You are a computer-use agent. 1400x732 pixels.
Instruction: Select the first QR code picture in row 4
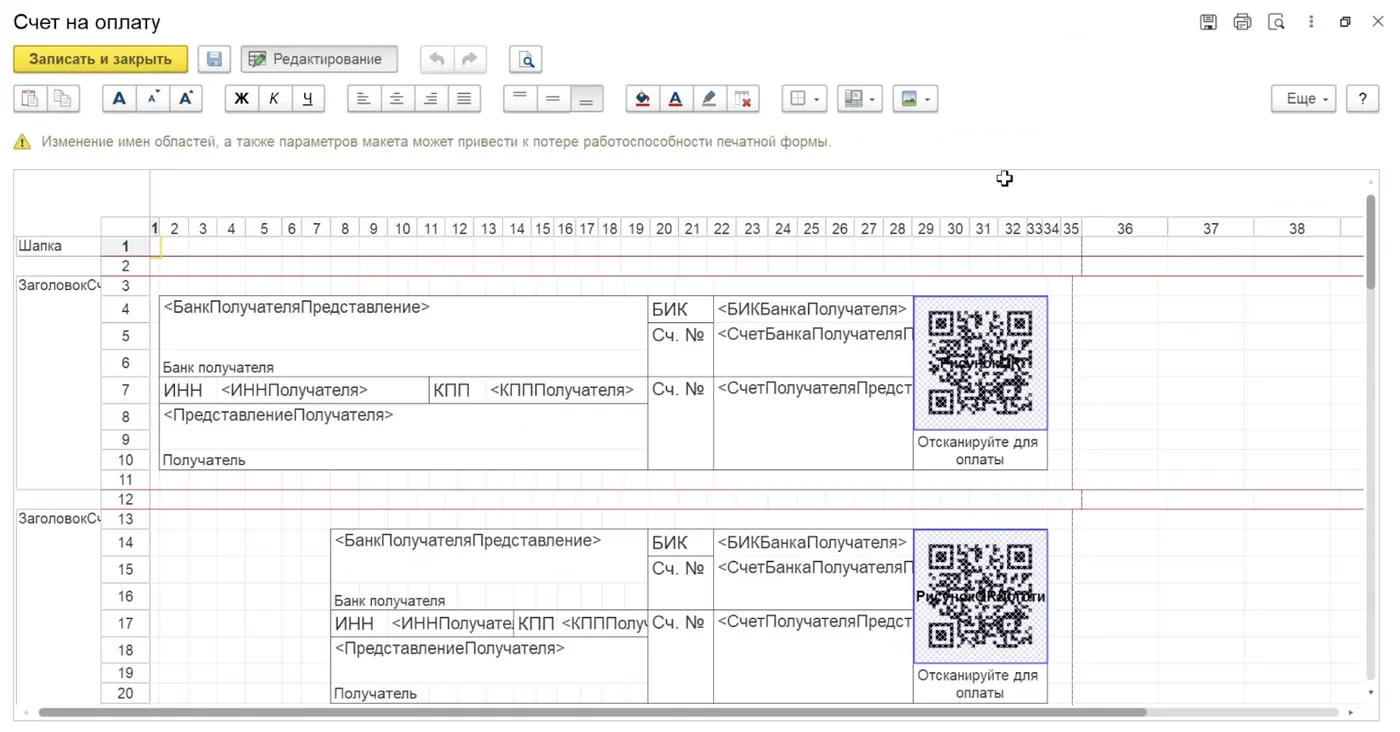point(980,362)
